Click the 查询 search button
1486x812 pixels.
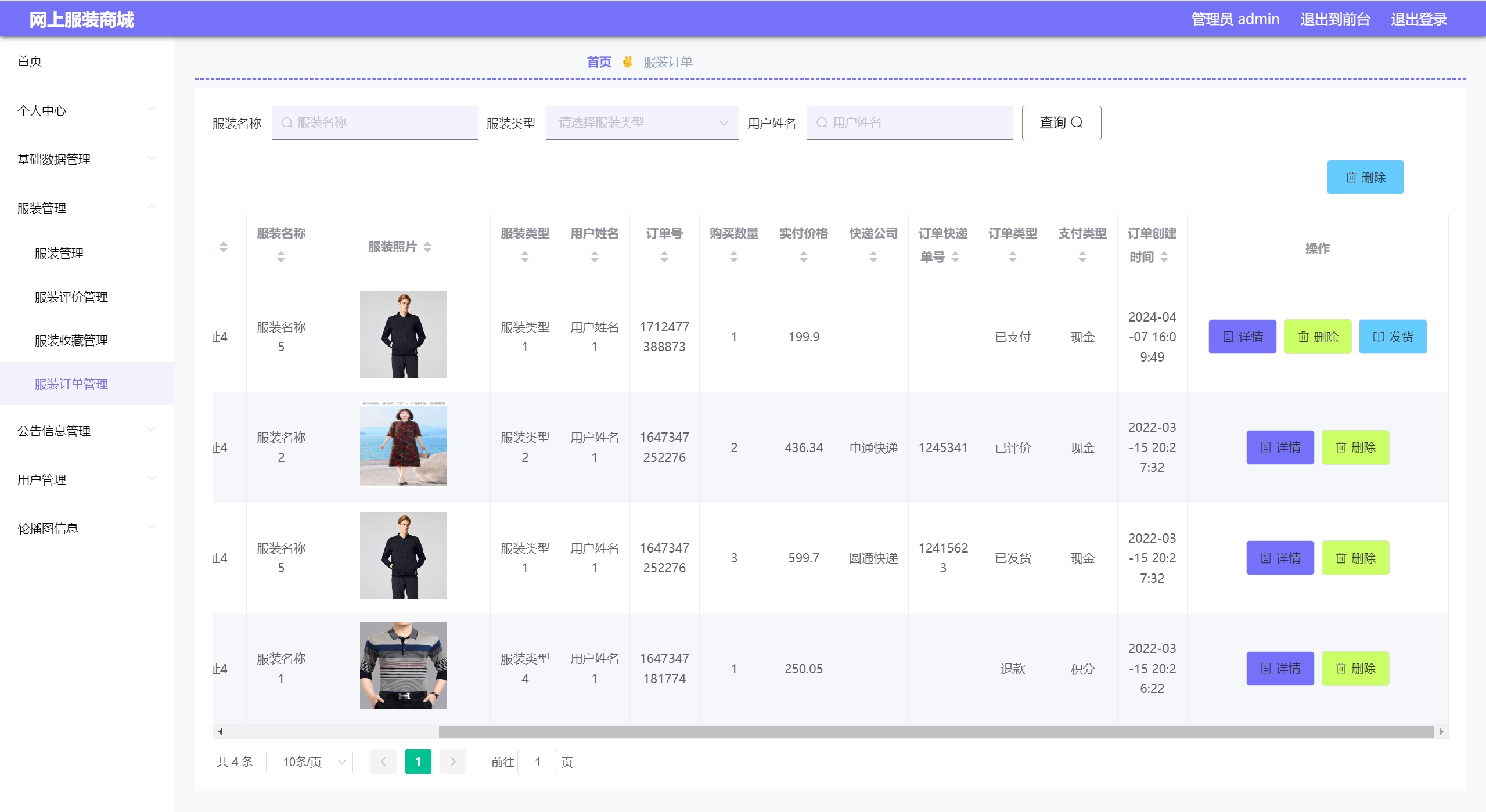tap(1061, 122)
